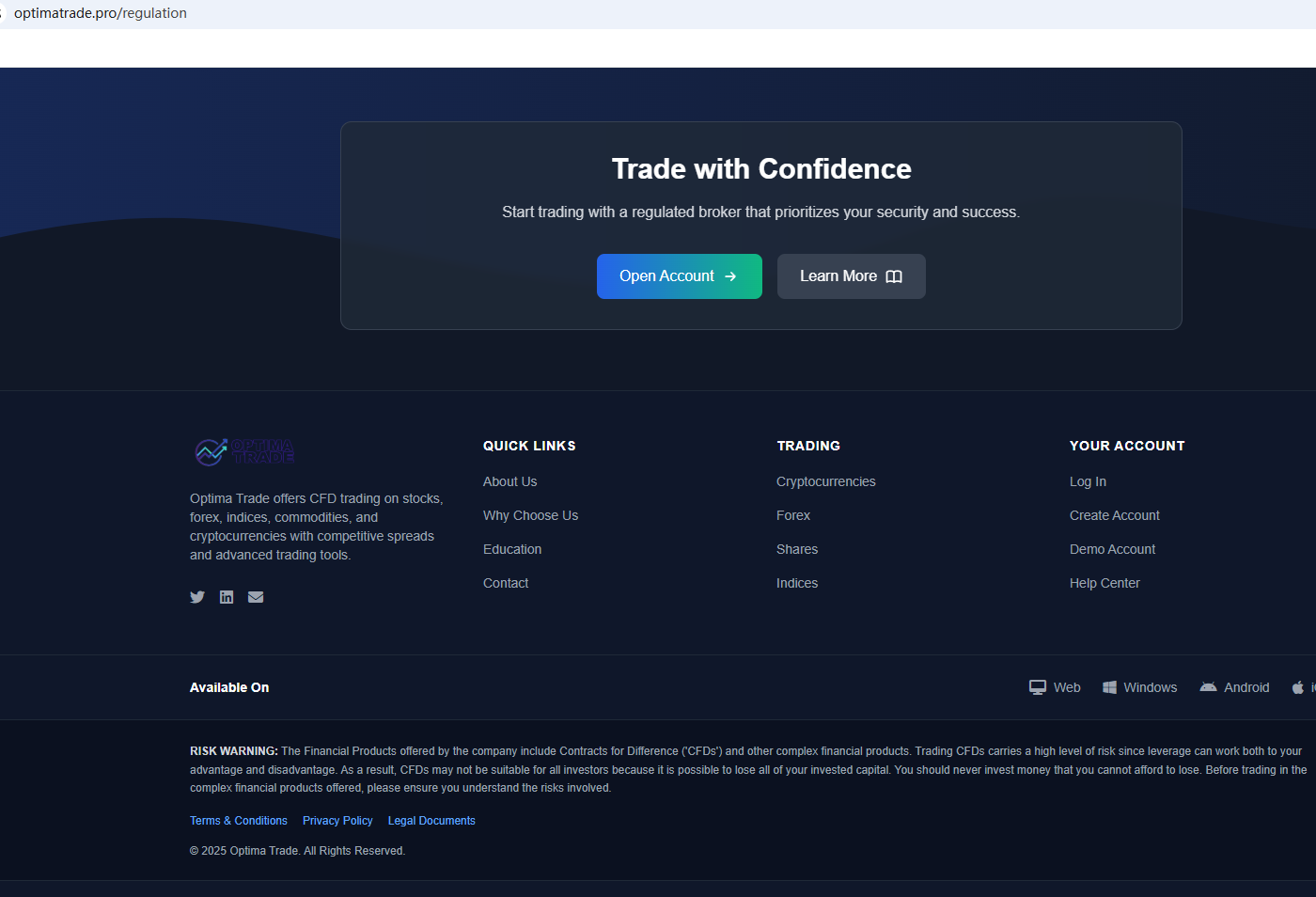
Task: Select the Web platform label
Action: point(1067,687)
